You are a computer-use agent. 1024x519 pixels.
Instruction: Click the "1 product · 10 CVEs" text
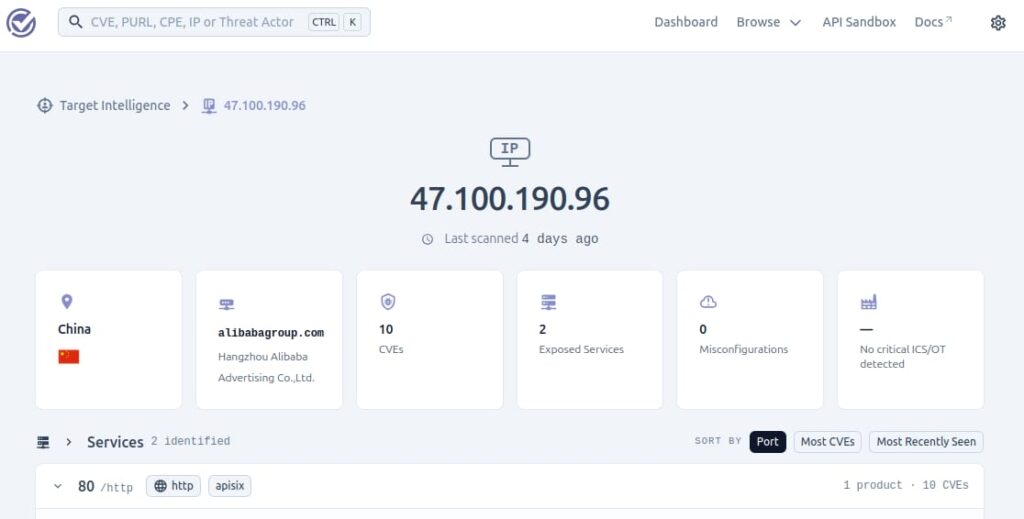(906, 485)
